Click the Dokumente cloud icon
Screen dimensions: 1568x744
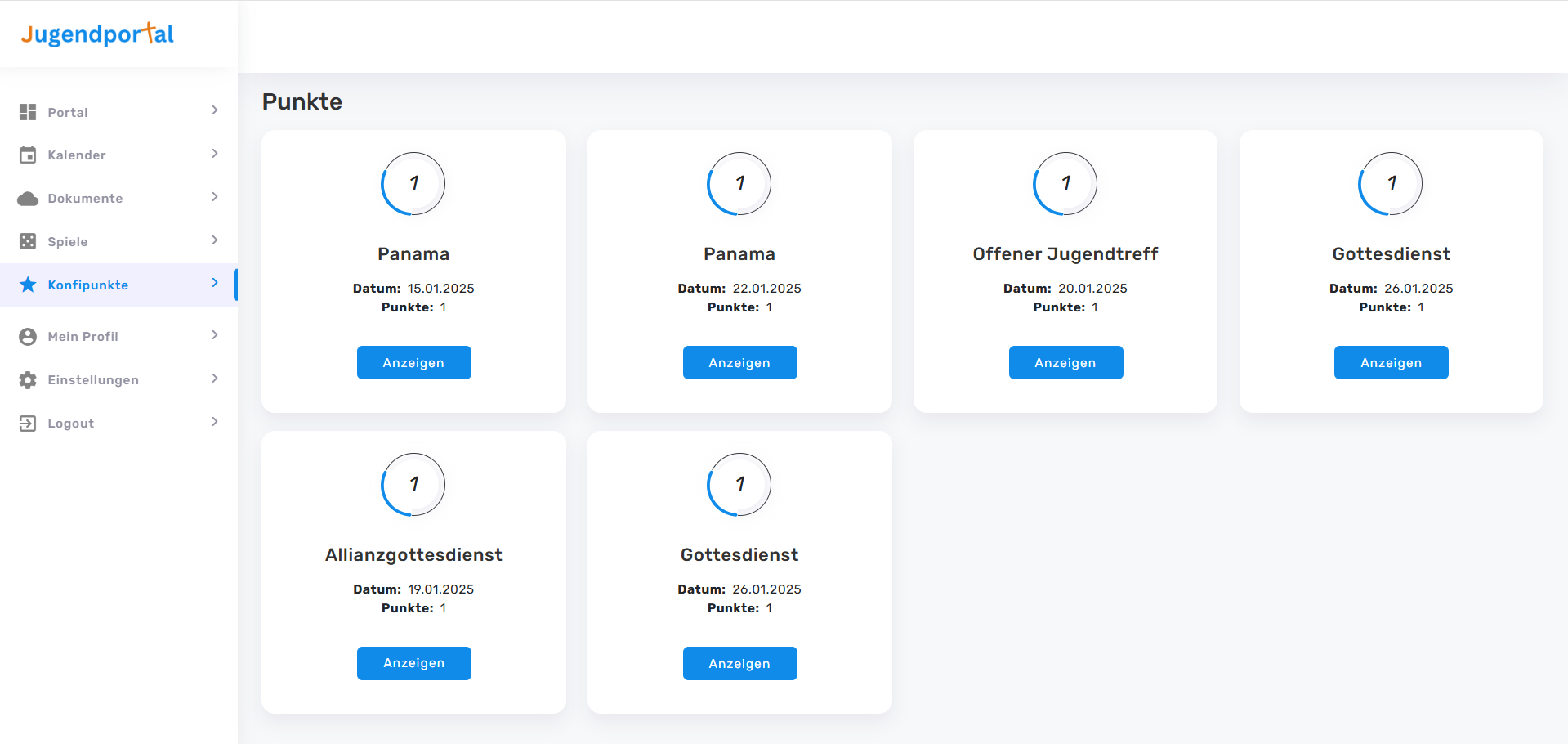coord(28,199)
